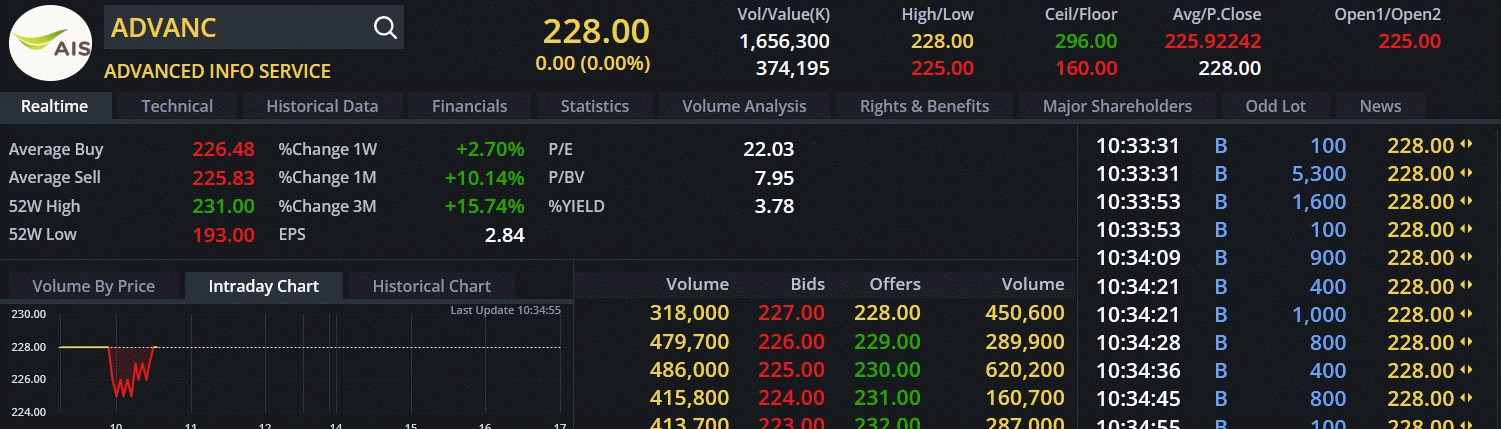The width and height of the screenshot is (1501, 429).
Task: Click the offer volume 620,200
Action: point(1025,370)
